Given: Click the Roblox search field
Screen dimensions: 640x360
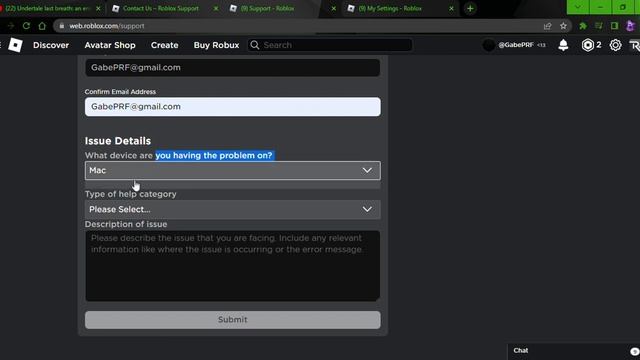Looking at the screenshot, I should [330, 45].
